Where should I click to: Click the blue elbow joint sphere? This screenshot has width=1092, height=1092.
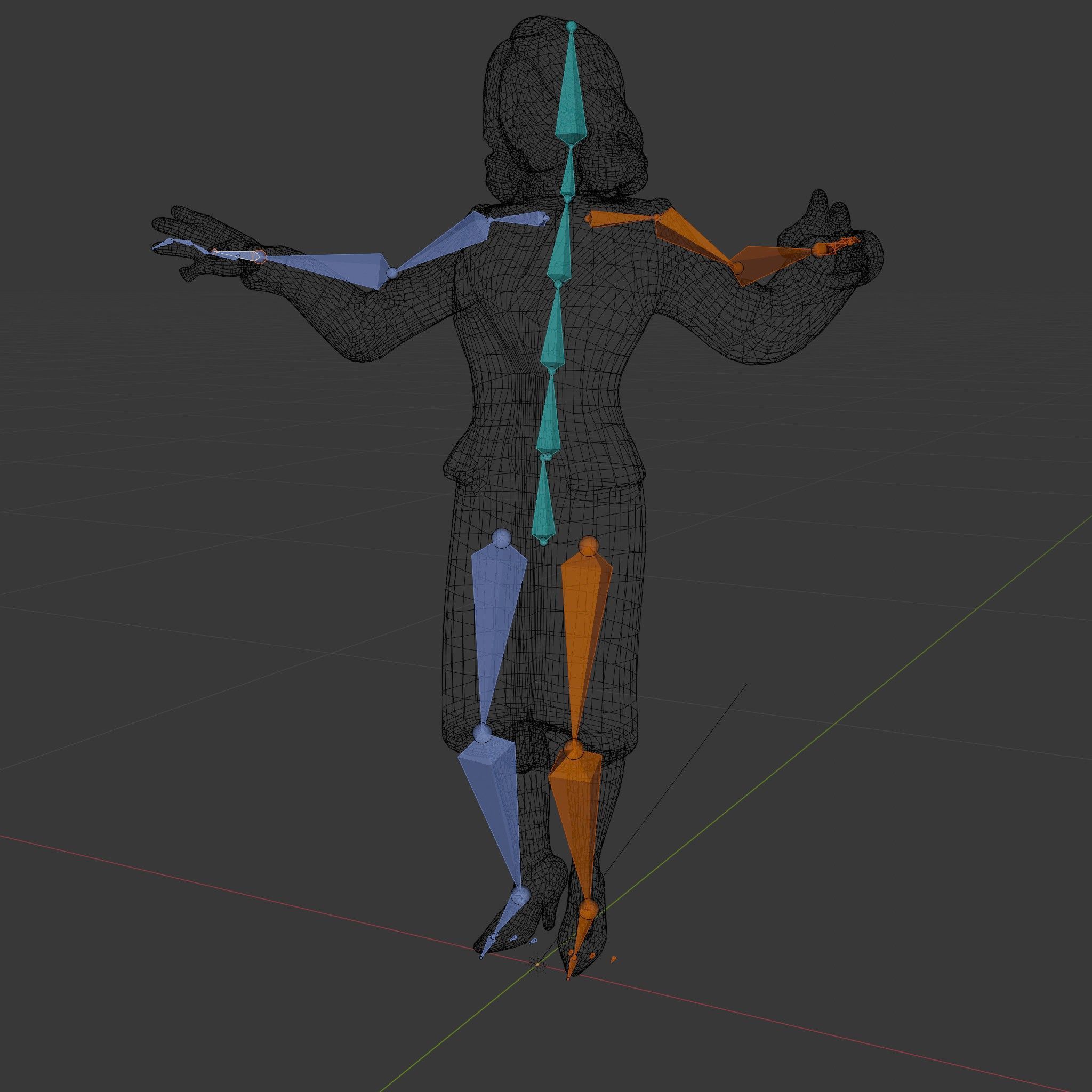[x=392, y=274]
